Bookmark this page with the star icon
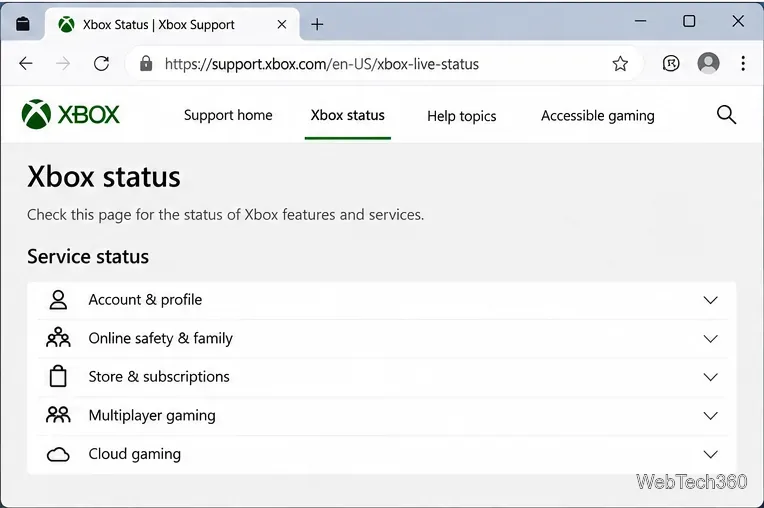This screenshot has width=764, height=508. tap(620, 63)
